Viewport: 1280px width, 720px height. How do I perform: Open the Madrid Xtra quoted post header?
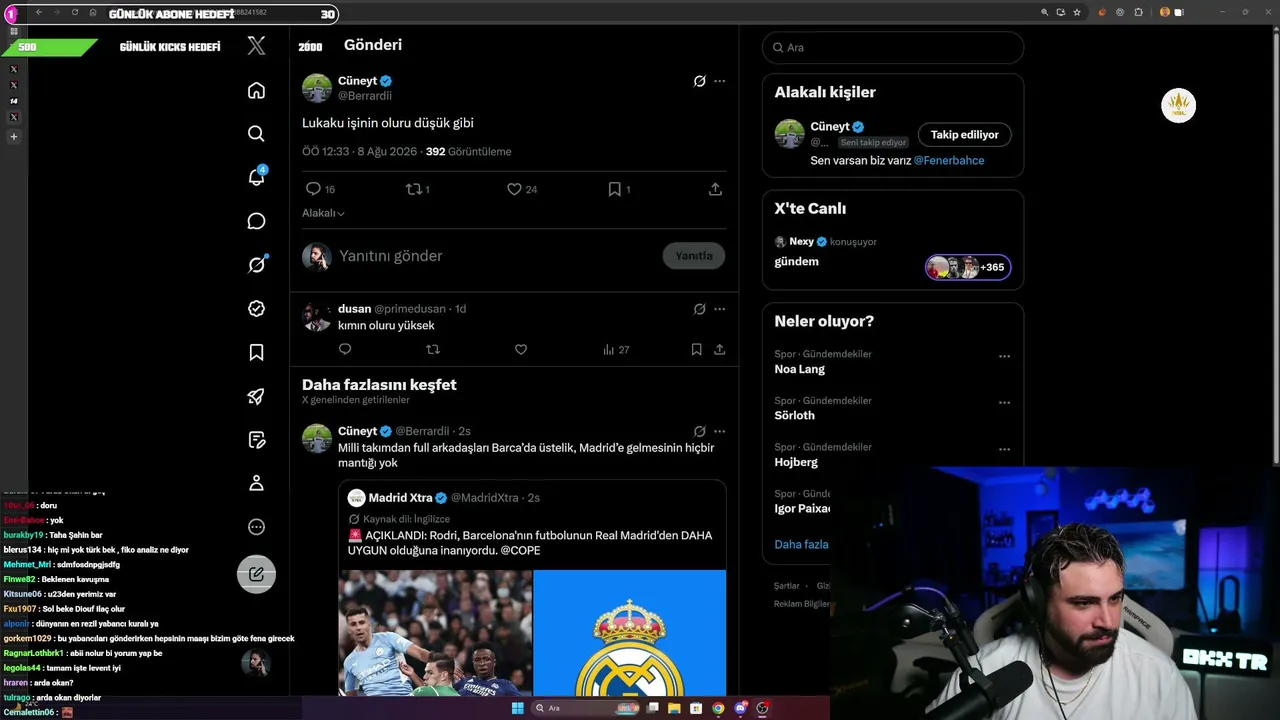pos(444,498)
